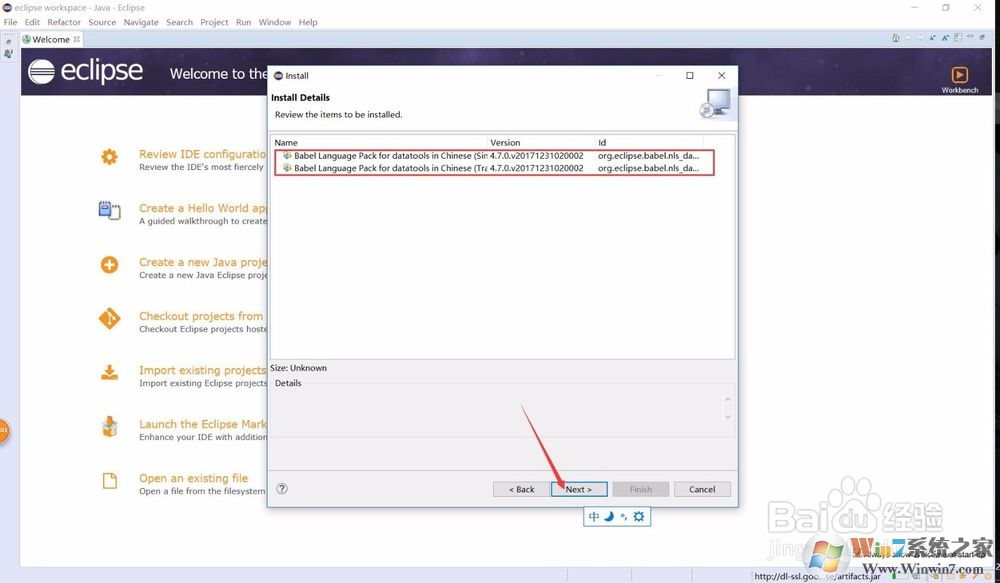1000x583 pixels.
Task: Open the Source menu
Action: [x=102, y=22]
